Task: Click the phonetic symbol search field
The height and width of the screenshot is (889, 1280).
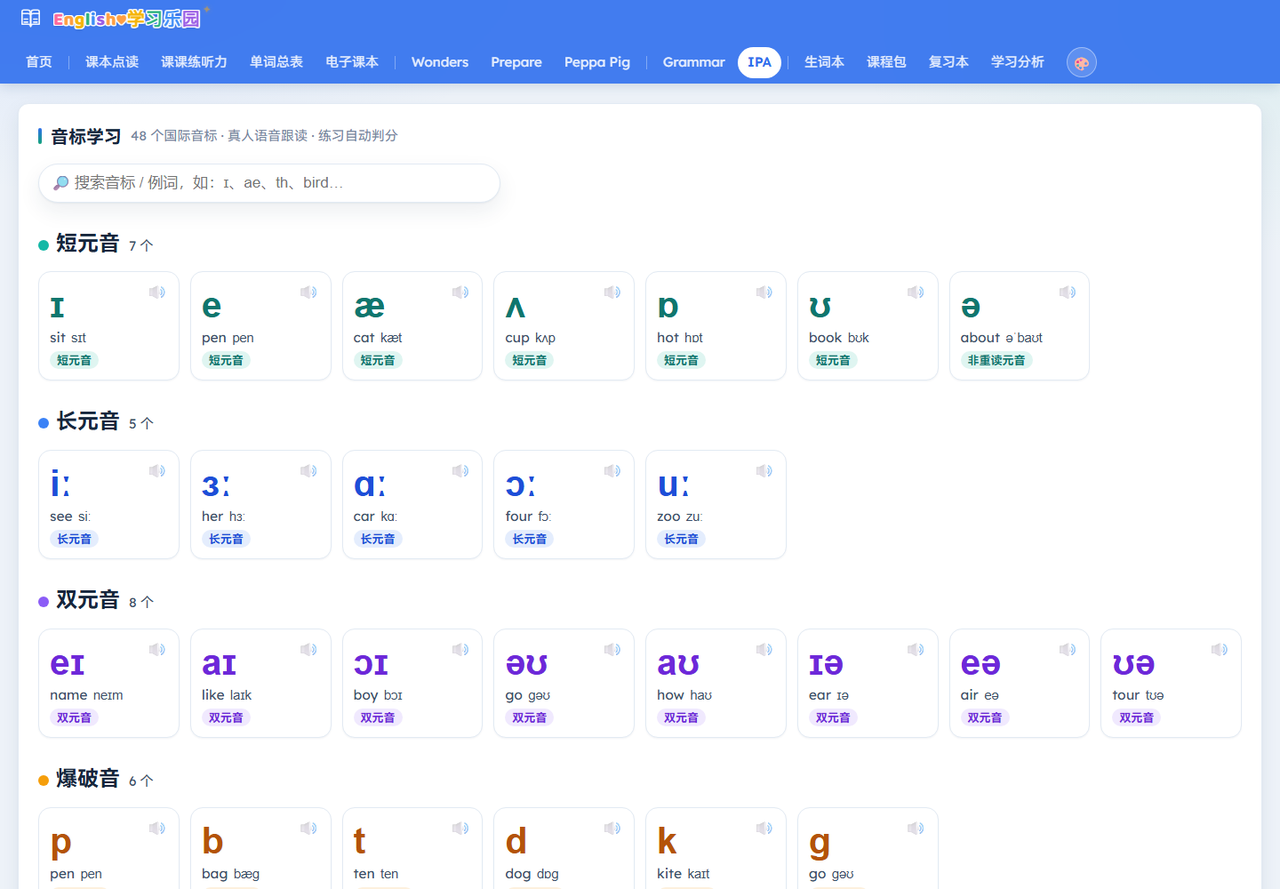Action: [269, 183]
